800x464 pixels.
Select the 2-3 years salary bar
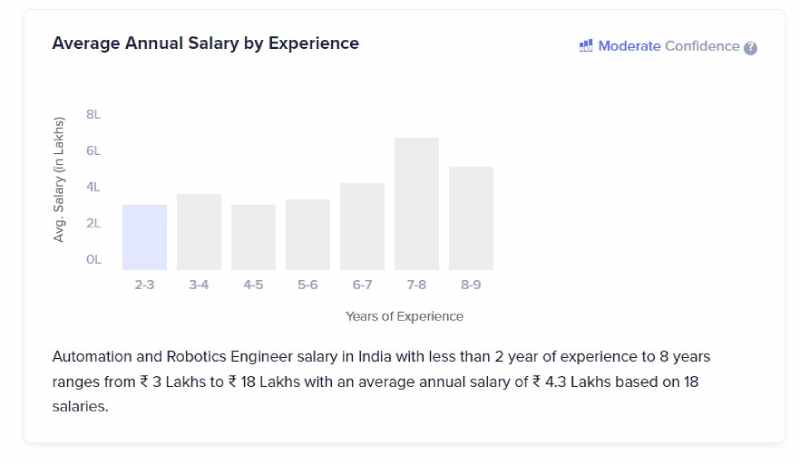coord(144,237)
